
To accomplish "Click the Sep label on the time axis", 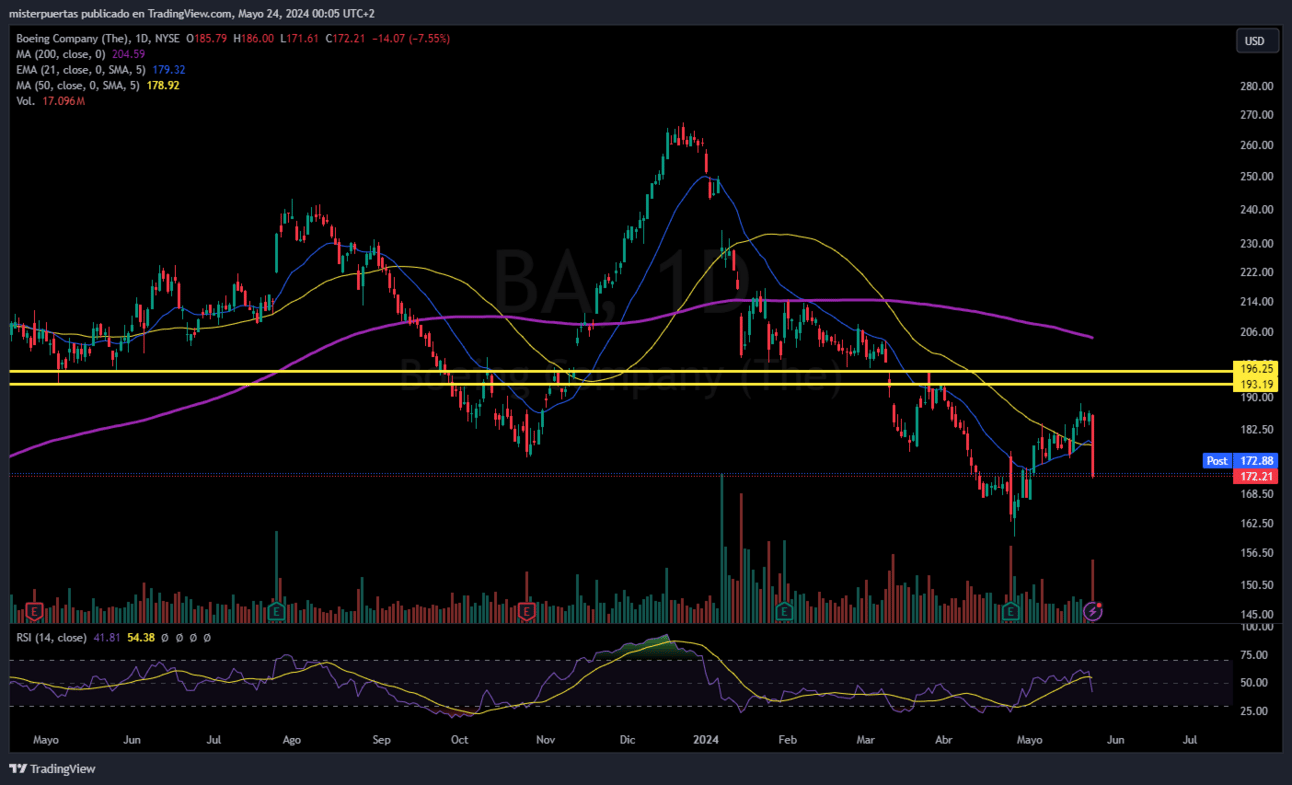I will tap(381, 741).
